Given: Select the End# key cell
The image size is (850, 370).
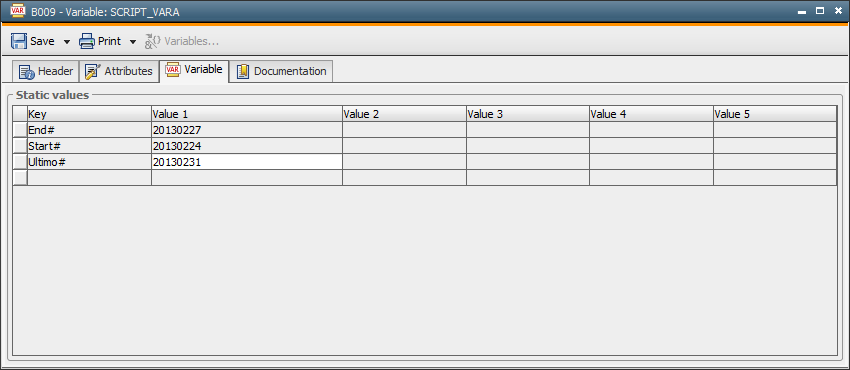Looking at the screenshot, I should tap(89, 130).
